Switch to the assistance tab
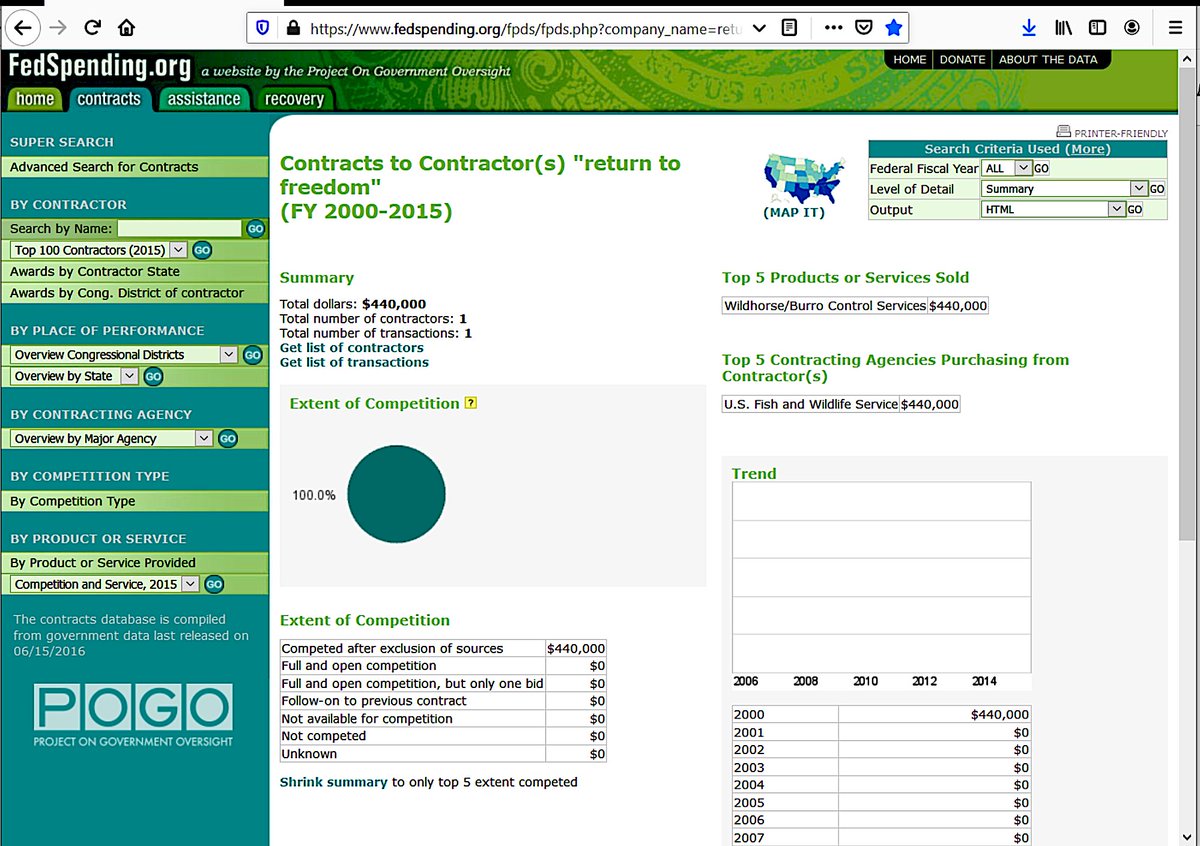This screenshot has width=1200, height=846. [x=204, y=99]
